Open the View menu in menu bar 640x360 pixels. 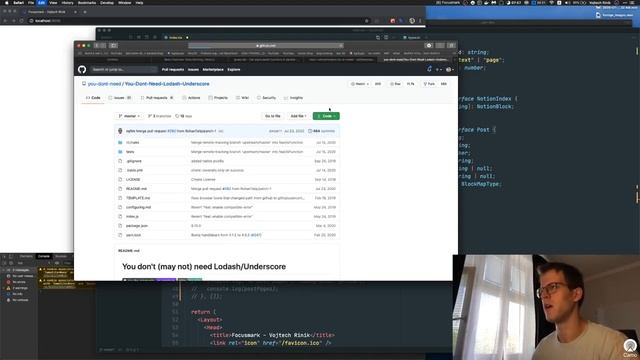53,2
